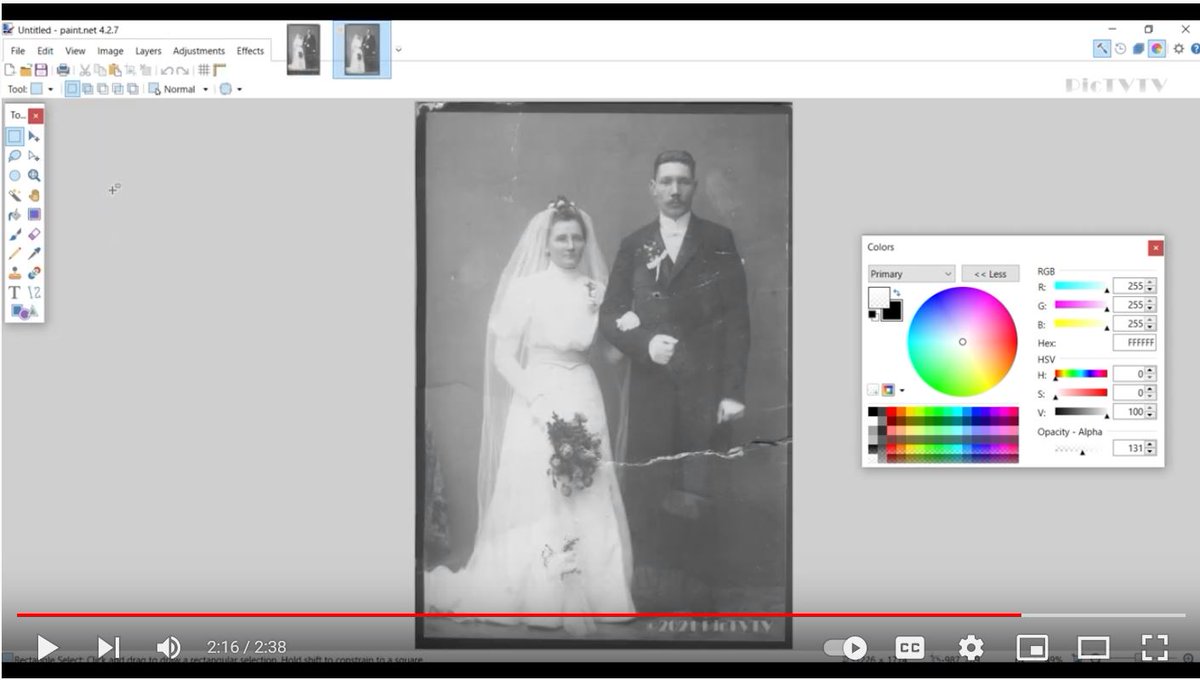This screenshot has width=1200, height=680.
Task: Select the Move Selection tool
Action: point(34,156)
